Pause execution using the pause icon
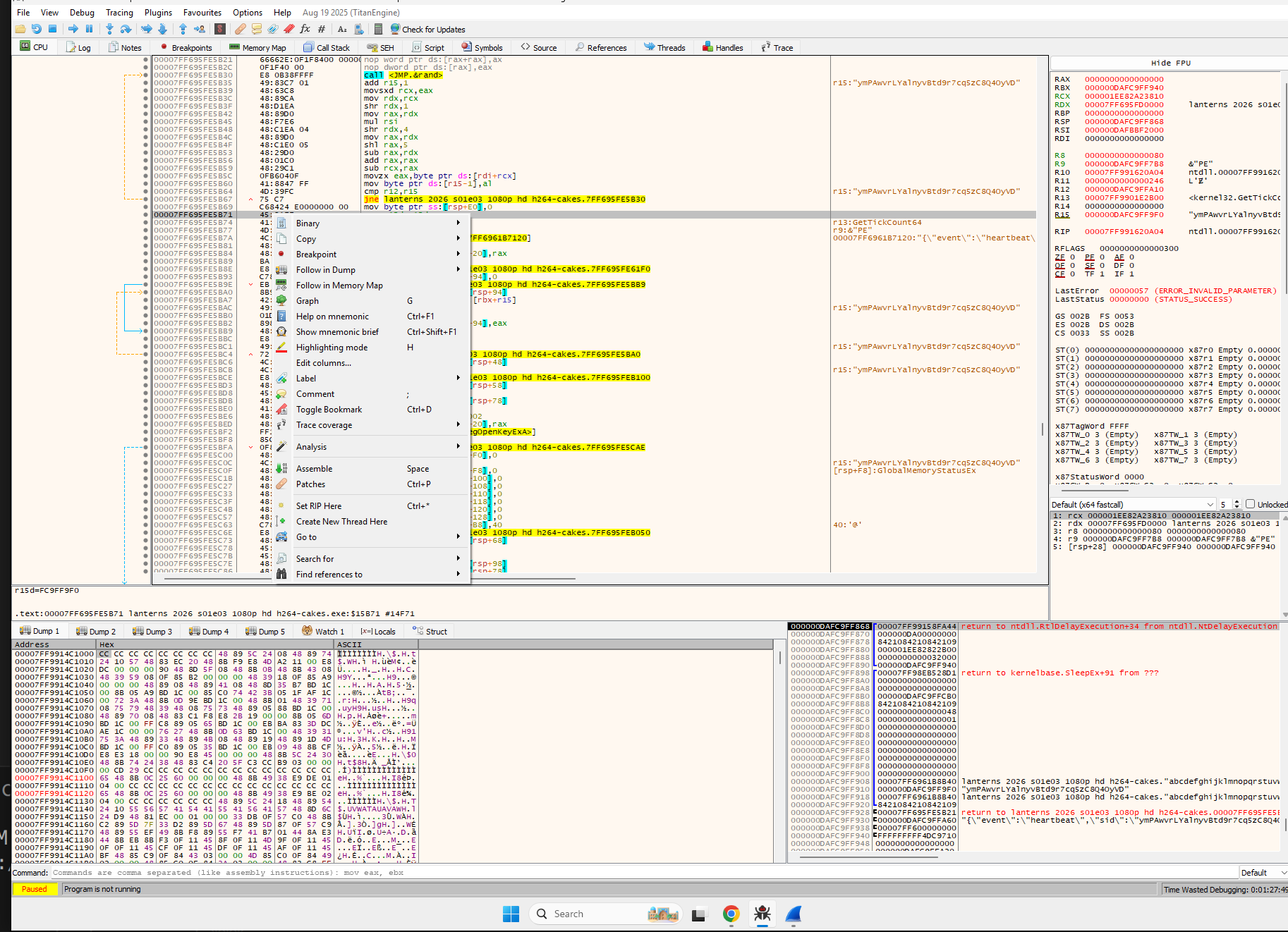 [89, 29]
